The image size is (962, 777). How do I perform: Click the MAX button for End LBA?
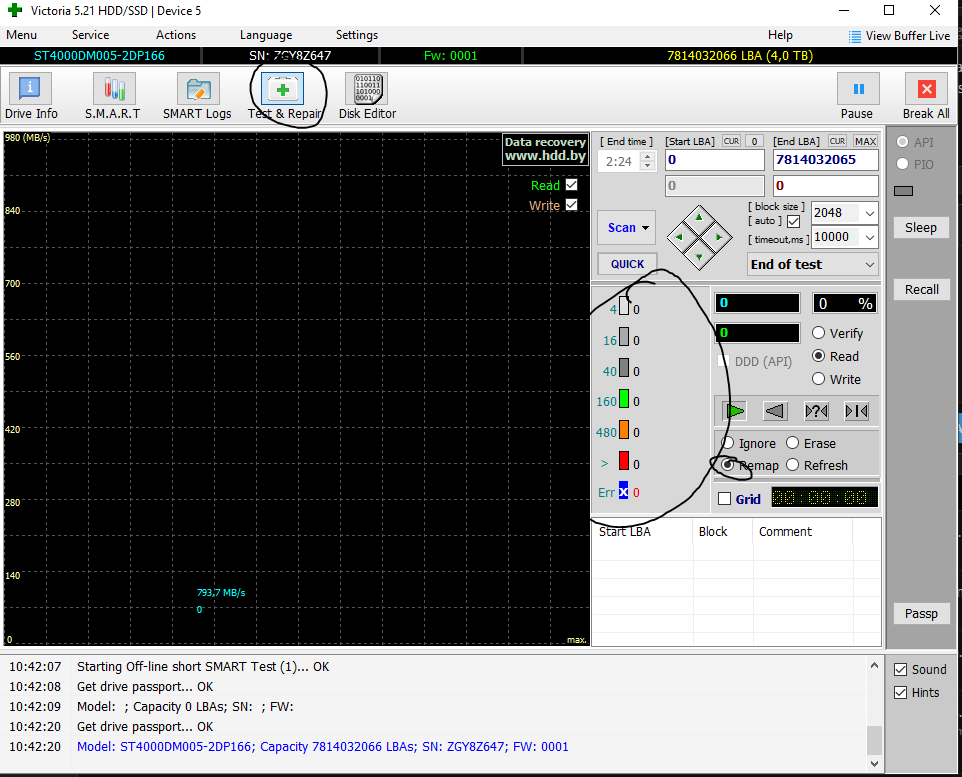(x=865, y=141)
